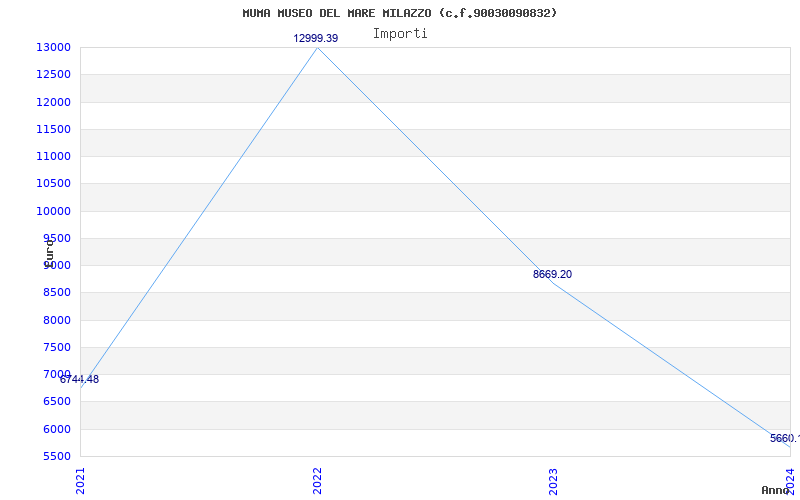
Task: Click the x-axis year 2022
Action: click(317, 481)
